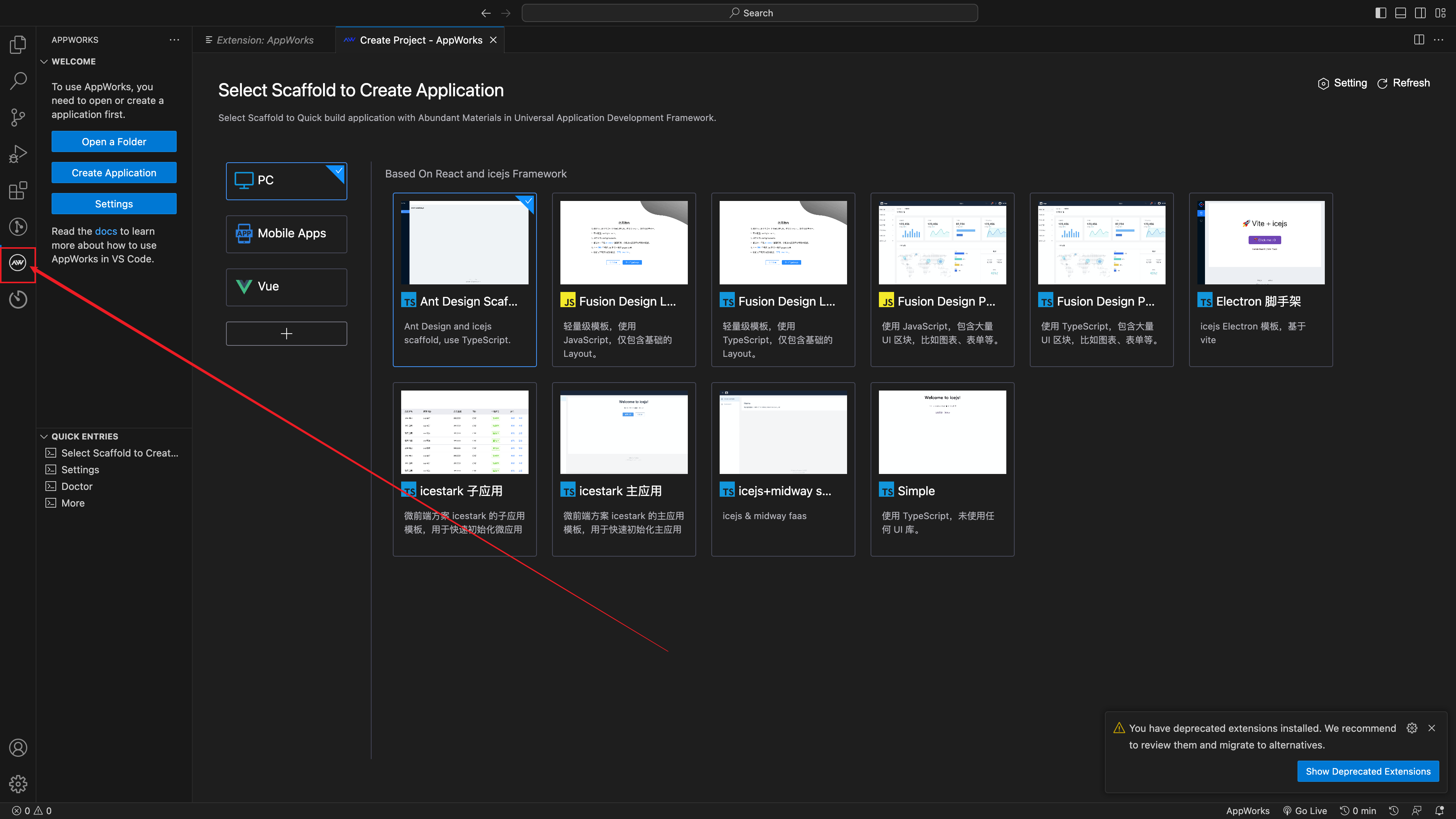The width and height of the screenshot is (1456, 819).
Task: Collapse the WELCOME section
Action: (44, 61)
